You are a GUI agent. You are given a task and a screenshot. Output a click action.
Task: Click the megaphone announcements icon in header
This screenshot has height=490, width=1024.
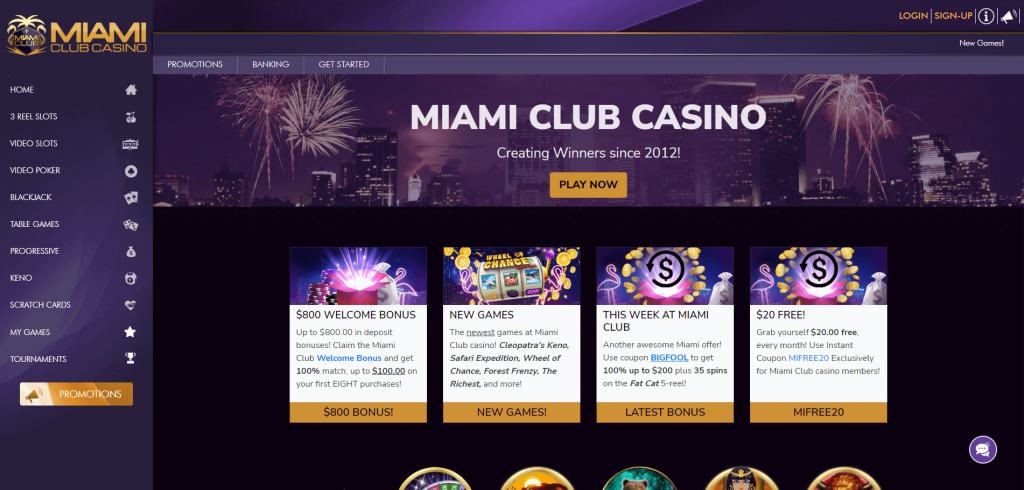(x=1009, y=16)
